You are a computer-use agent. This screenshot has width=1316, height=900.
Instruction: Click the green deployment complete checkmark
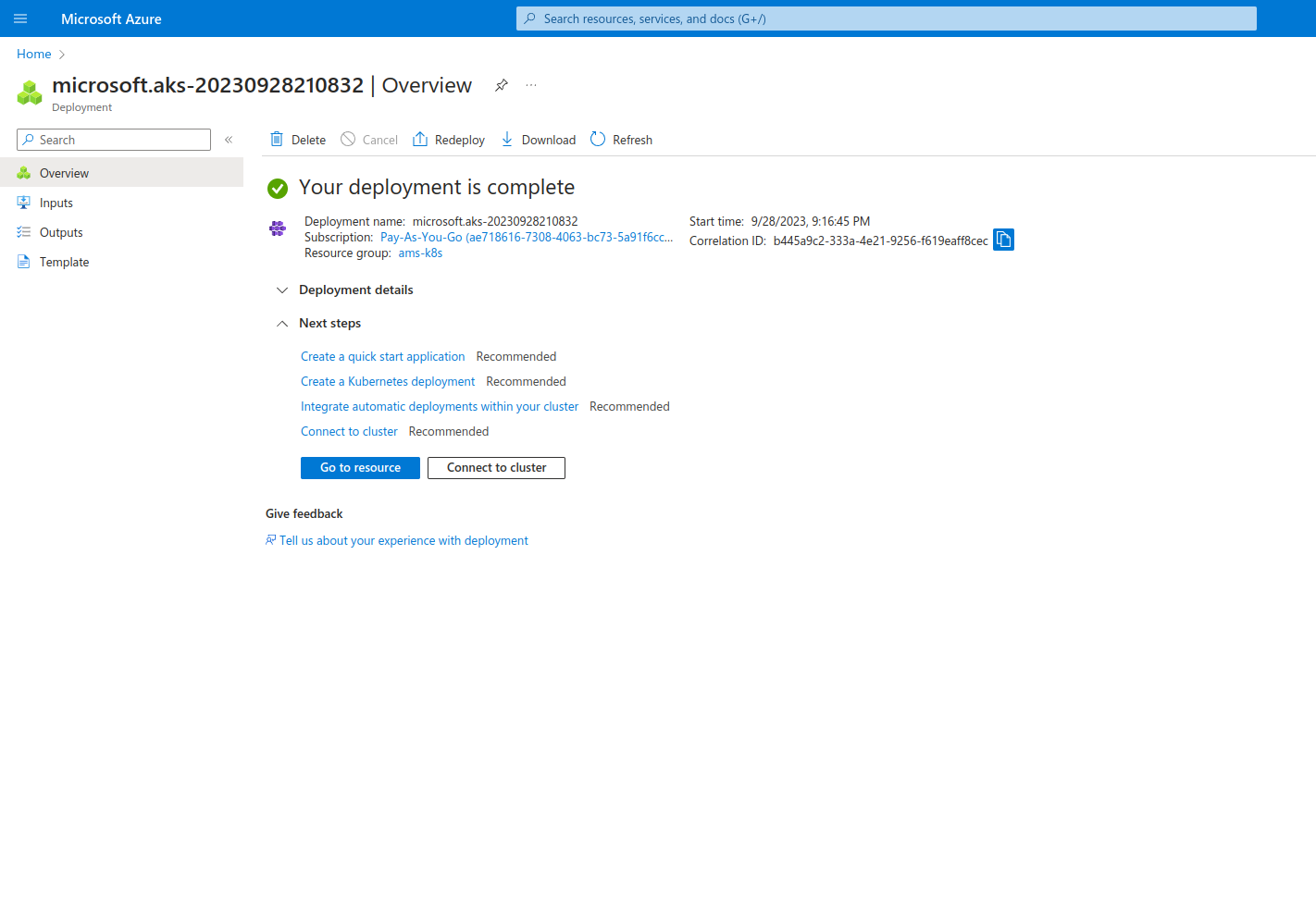(278, 189)
